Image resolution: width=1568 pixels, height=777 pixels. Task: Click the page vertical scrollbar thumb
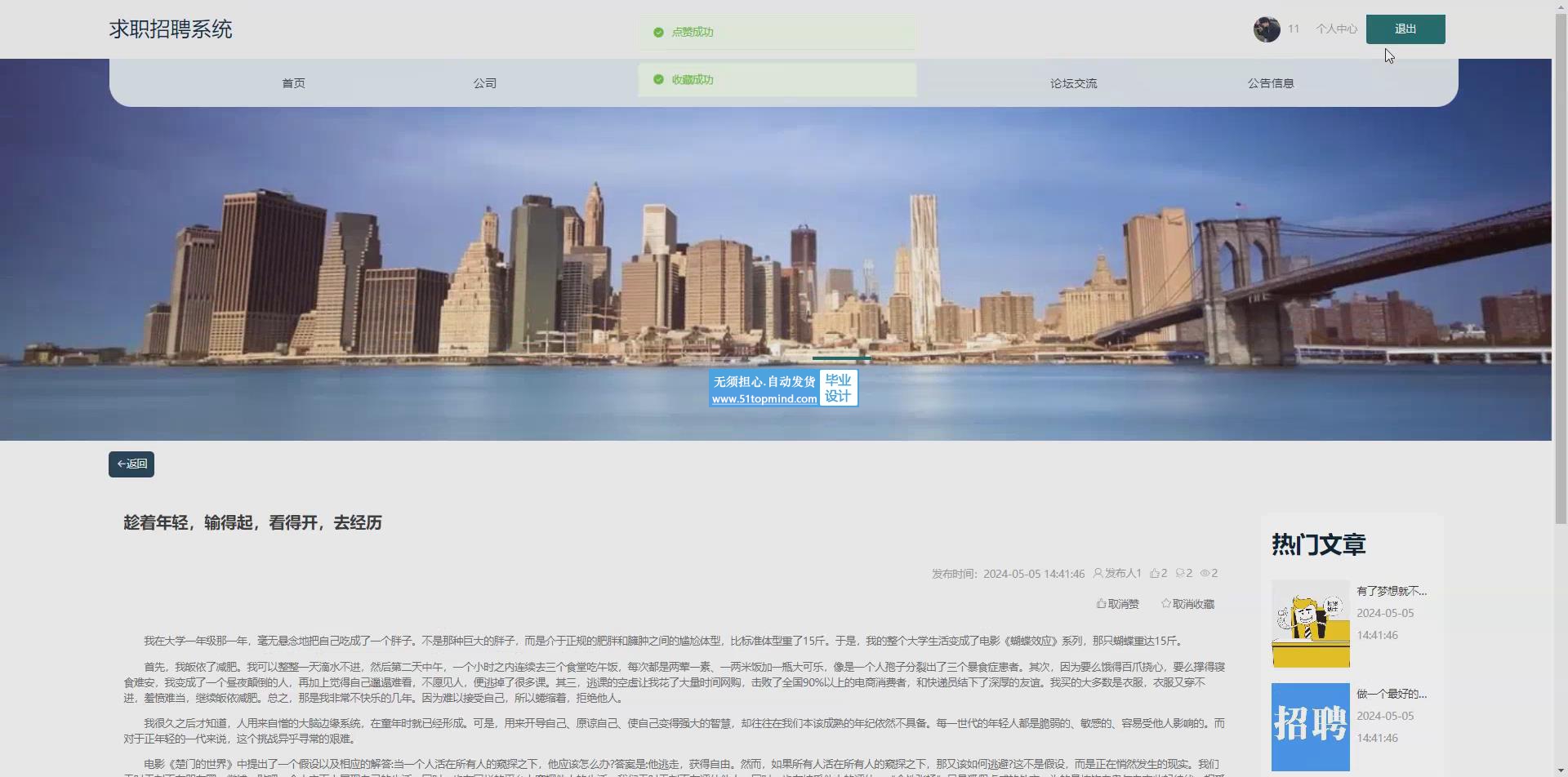click(1561, 269)
